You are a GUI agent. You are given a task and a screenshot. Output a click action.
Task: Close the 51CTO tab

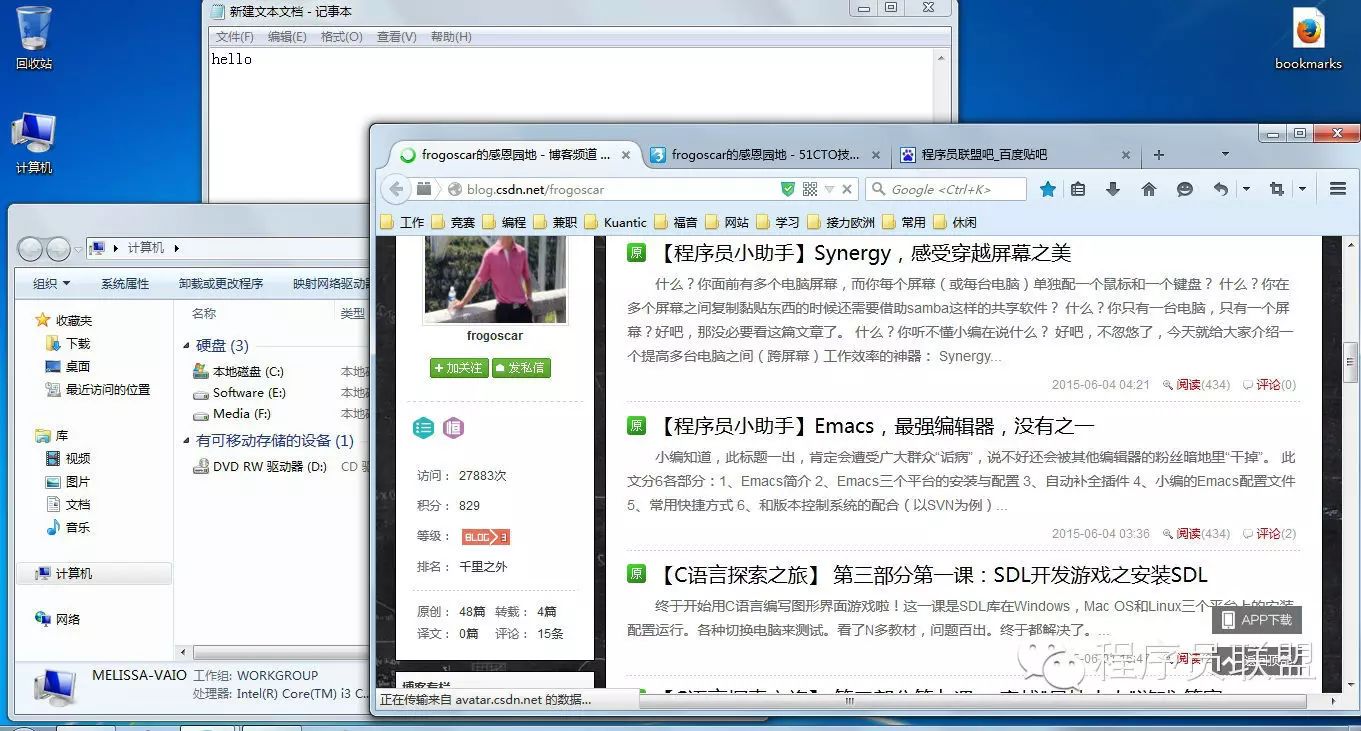click(x=876, y=155)
